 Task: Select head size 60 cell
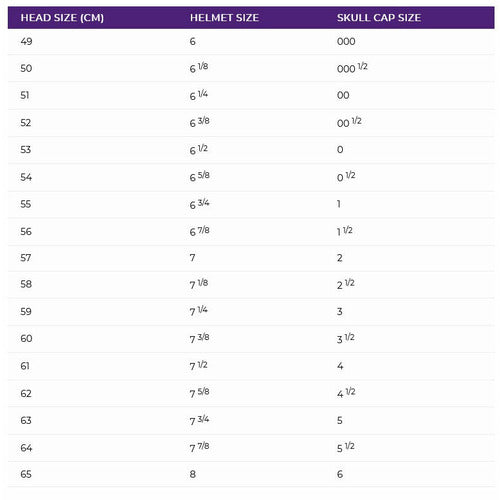(x=26, y=339)
